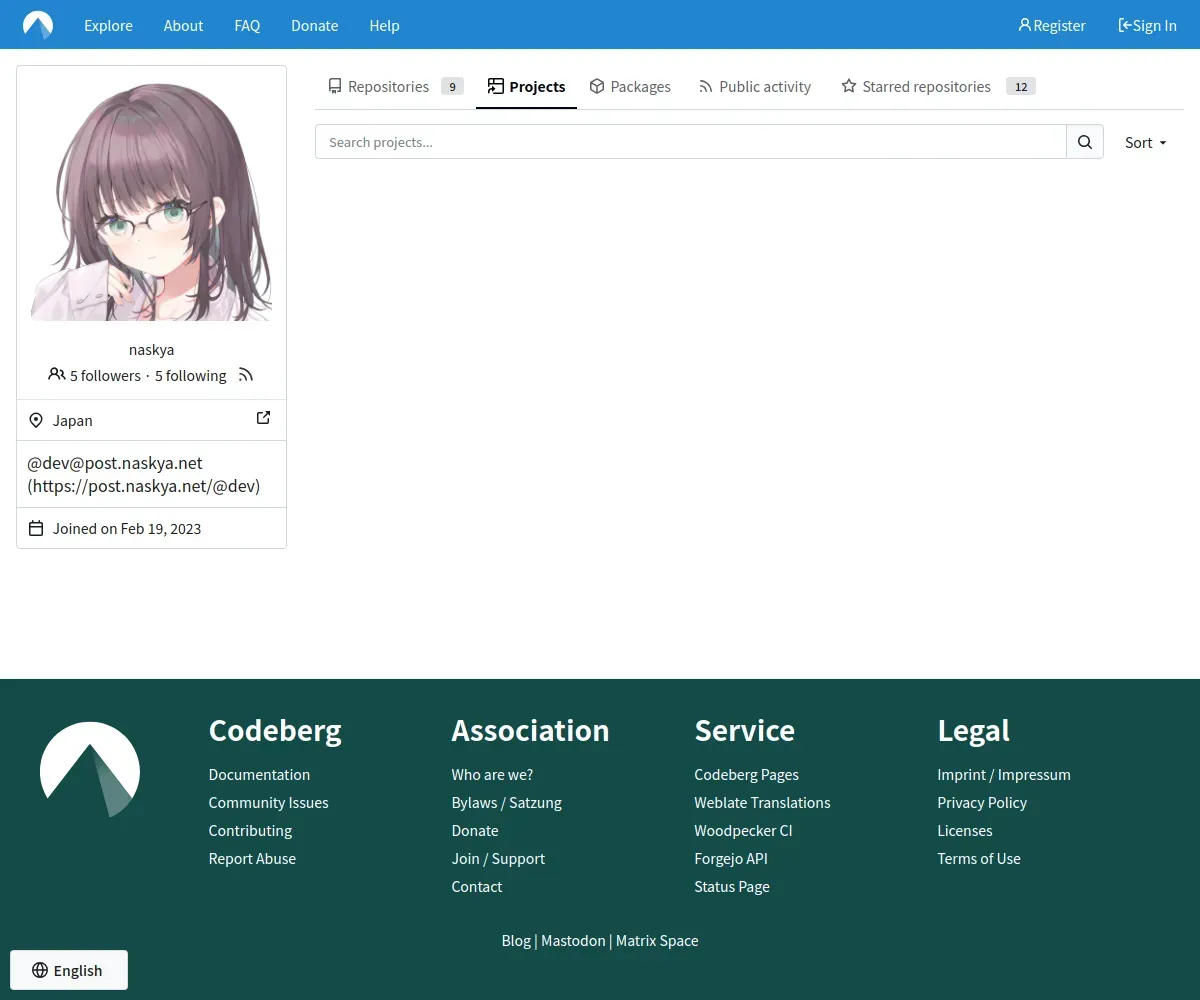1200x1000 pixels.
Task: Open Weblate Translations link
Action: click(762, 802)
